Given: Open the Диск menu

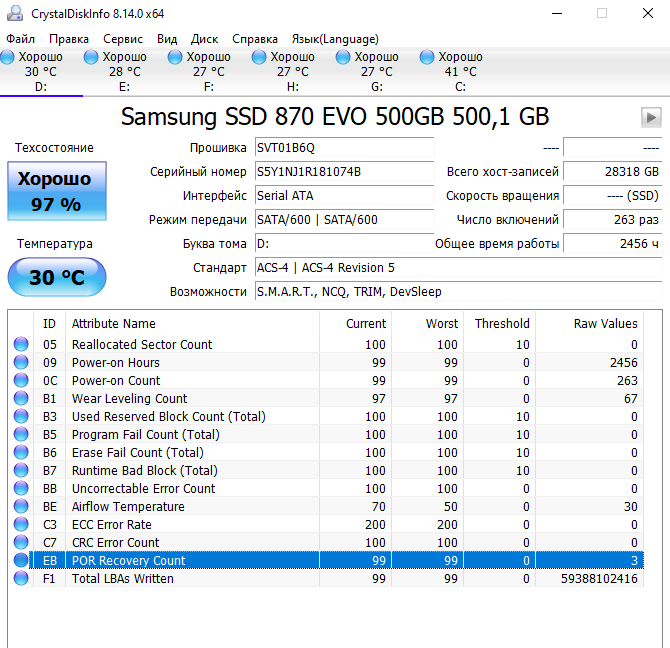Looking at the screenshot, I should coord(204,39).
